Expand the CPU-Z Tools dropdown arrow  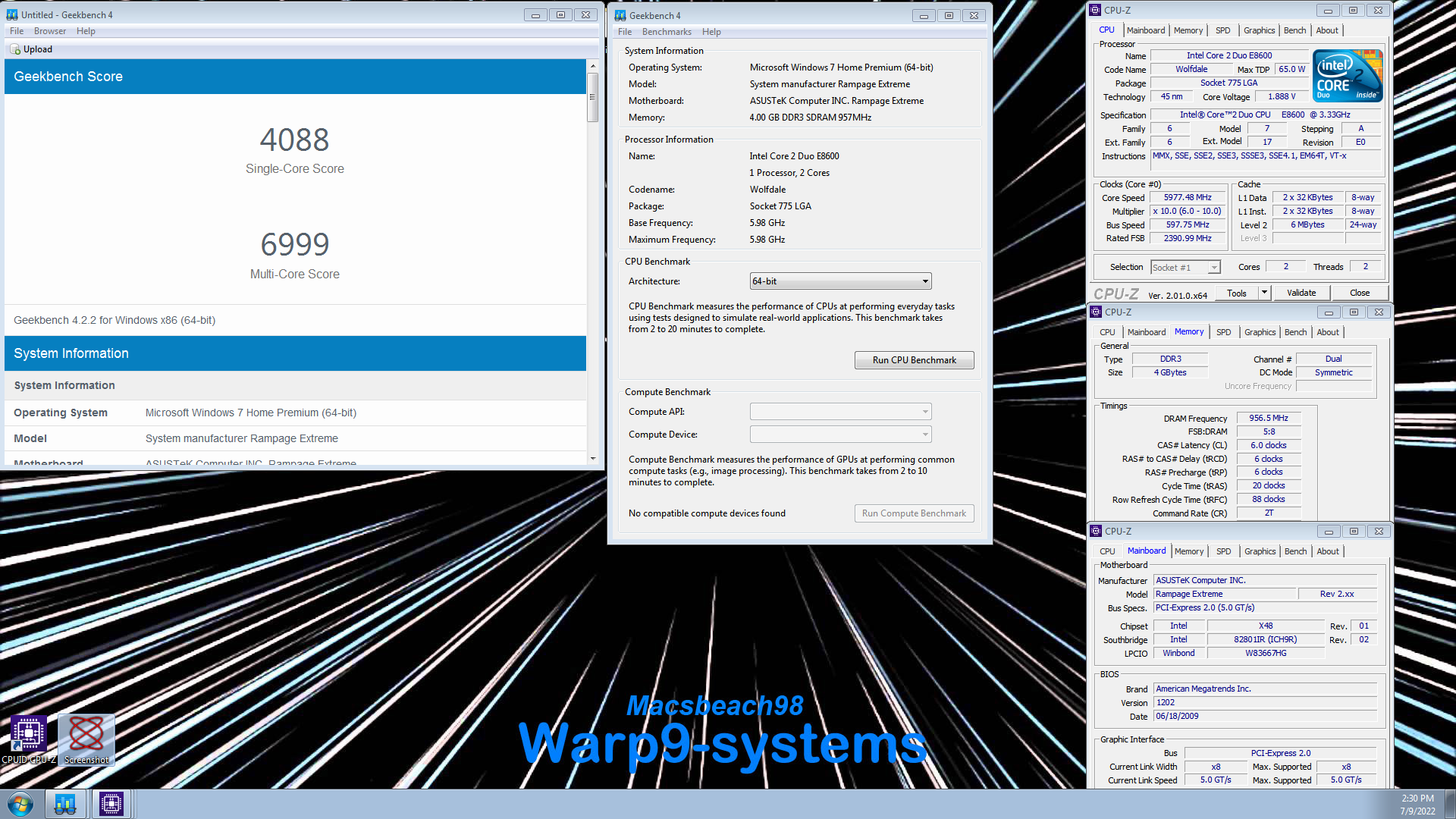pos(1264,293)
